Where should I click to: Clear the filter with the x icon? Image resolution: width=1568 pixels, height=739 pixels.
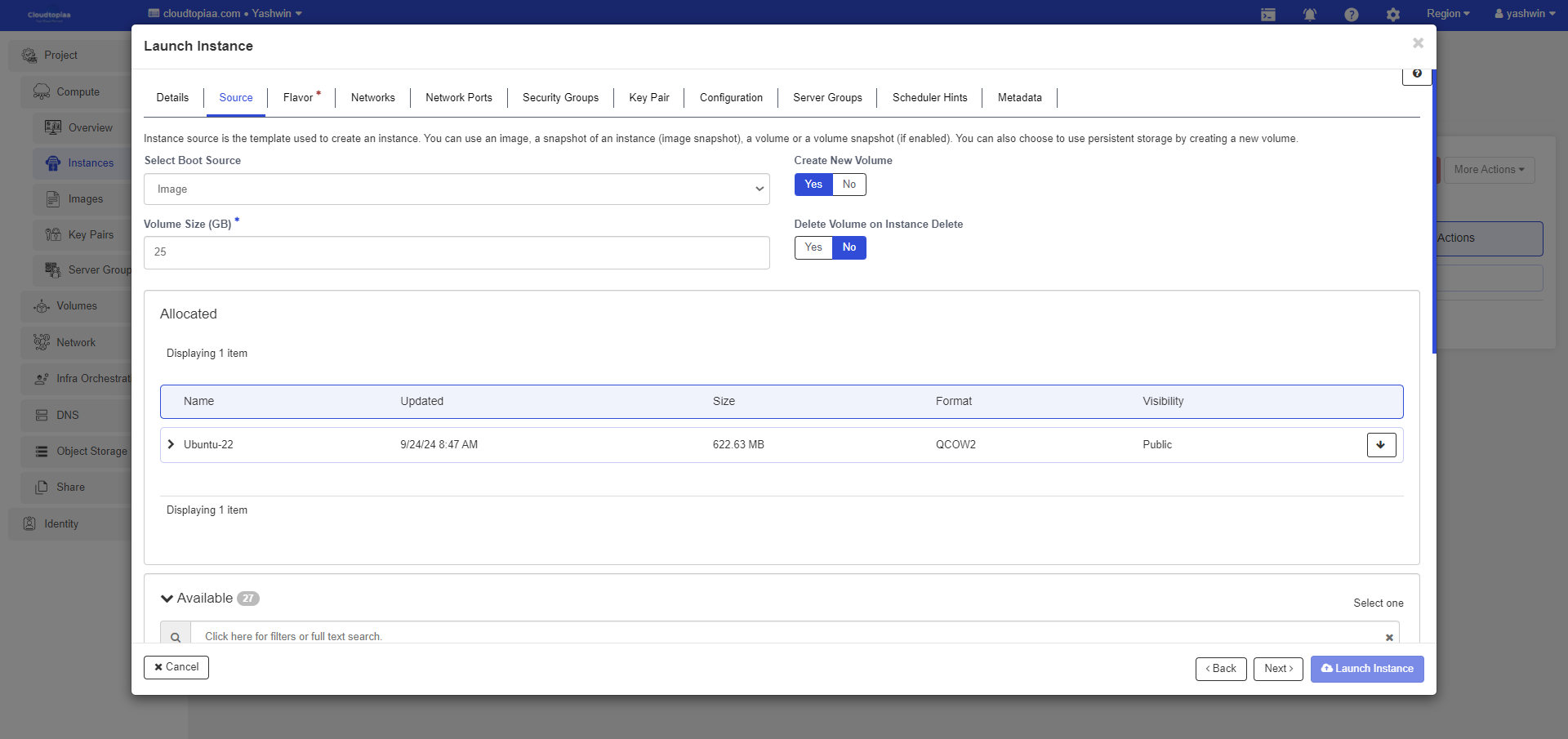pyautogui.click(x=1389, y=637)
